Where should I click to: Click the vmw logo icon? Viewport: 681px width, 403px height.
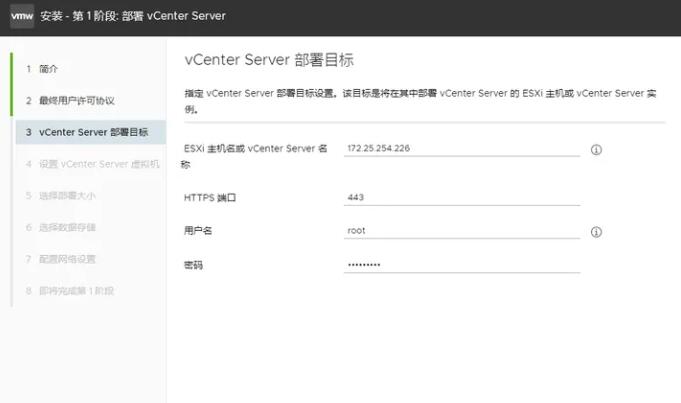pos(22,16)
